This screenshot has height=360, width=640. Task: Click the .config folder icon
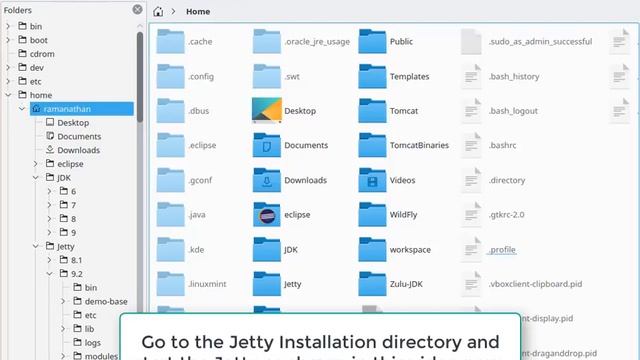click(x=170, y=76)
